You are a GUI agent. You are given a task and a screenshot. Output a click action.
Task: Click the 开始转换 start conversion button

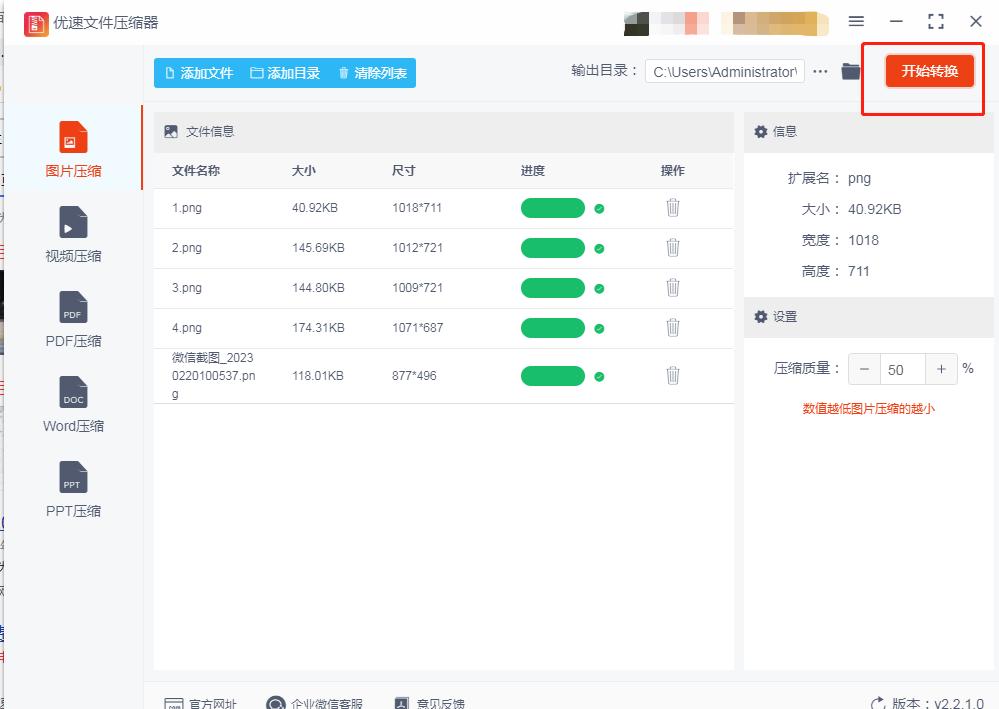(x=927, y=71)
